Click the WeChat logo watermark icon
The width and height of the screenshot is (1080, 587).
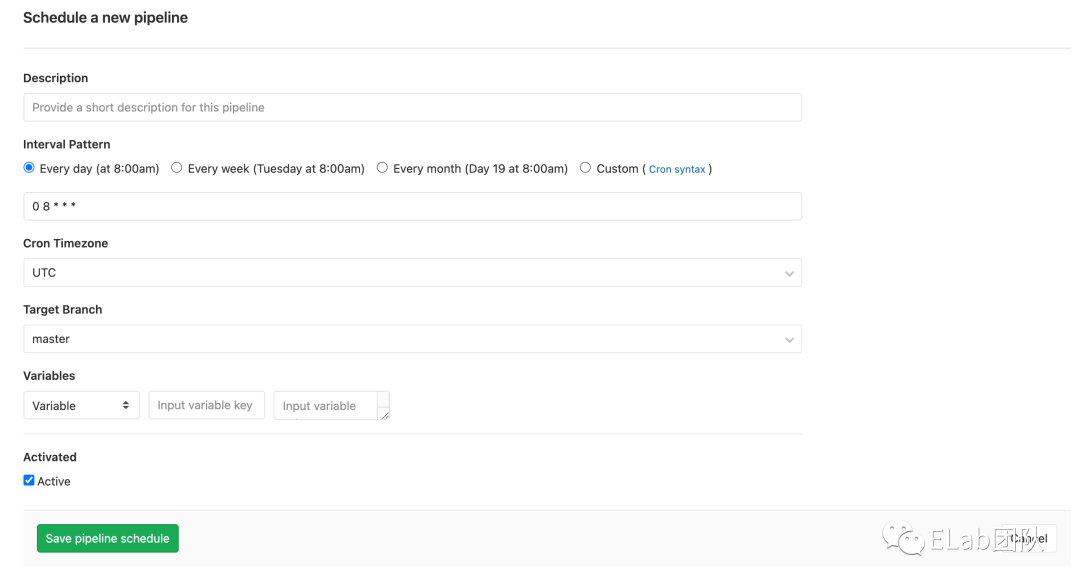point(909,540)
